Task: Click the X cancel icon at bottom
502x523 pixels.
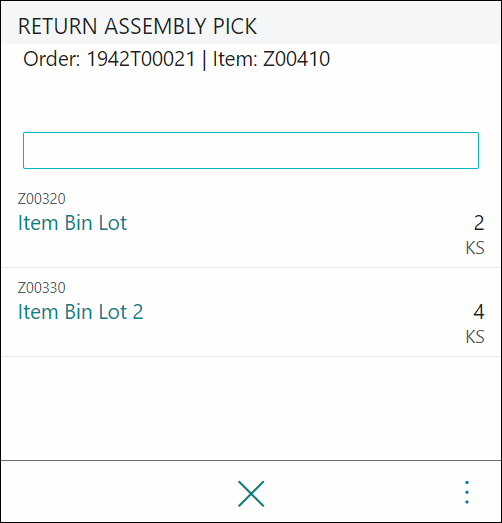Action: coord(251,494)
